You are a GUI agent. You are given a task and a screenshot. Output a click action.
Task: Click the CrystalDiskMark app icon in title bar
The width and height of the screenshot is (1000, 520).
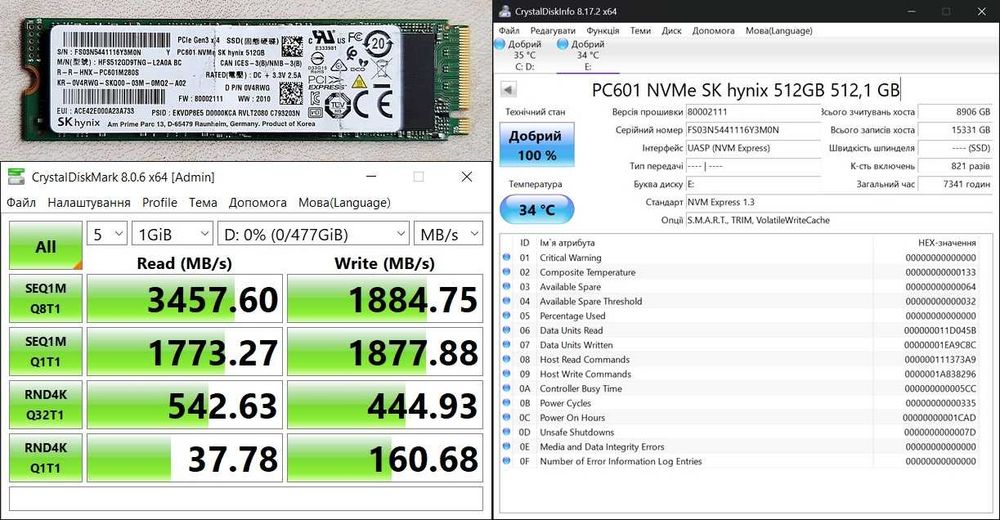click(16, 177)
